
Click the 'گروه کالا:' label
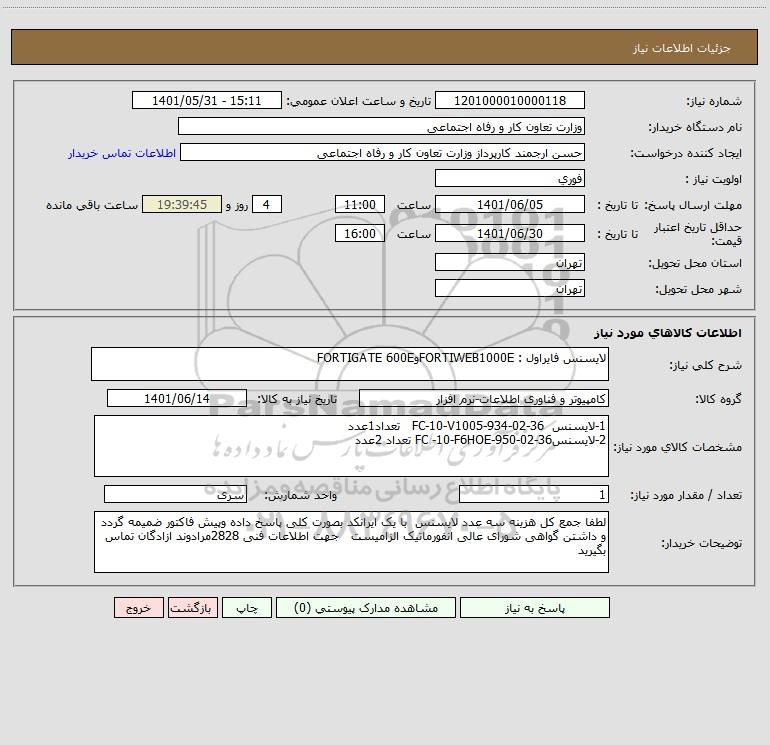718,399
